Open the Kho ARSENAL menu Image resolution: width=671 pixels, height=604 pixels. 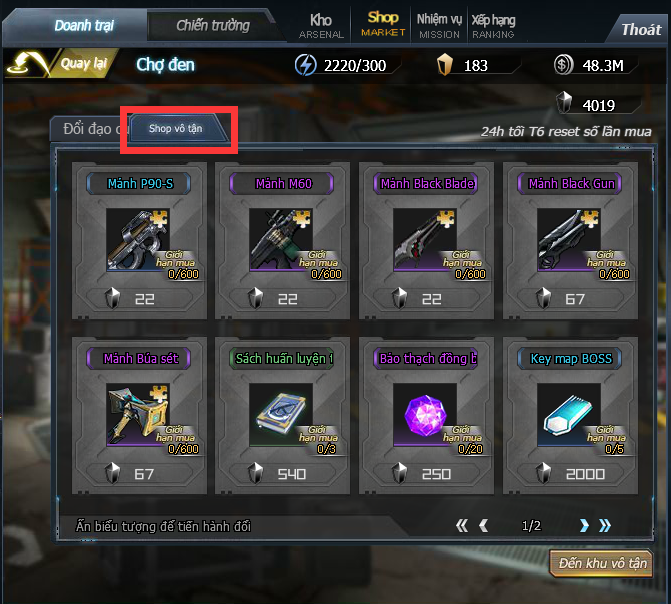tap(321, 26)
